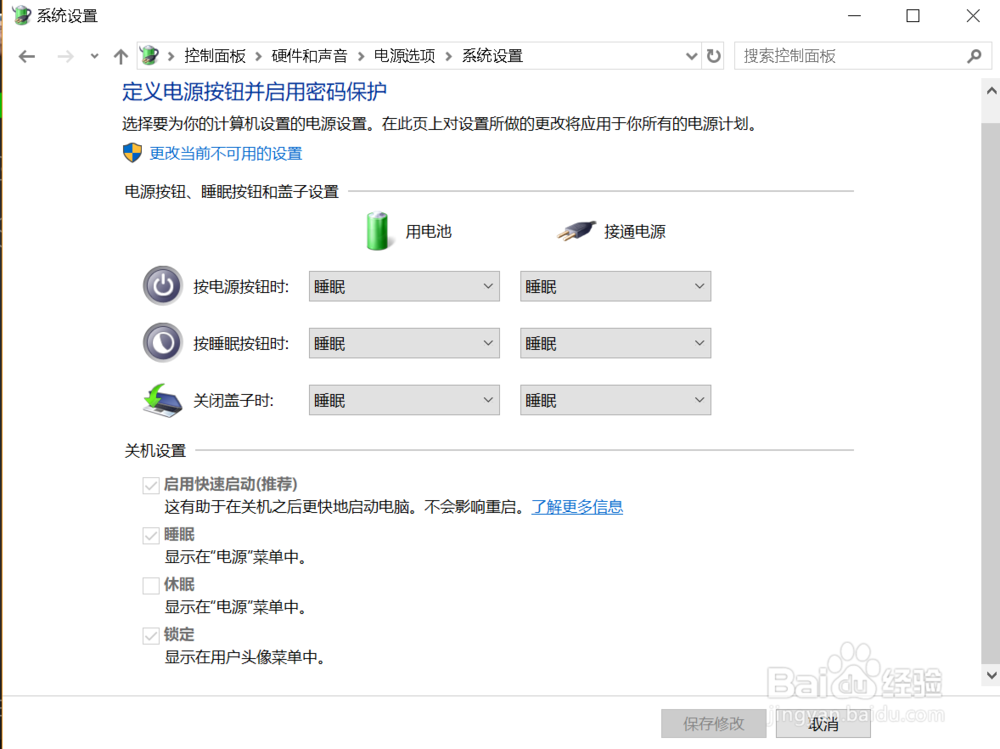Open 控制面板 breadcrumb
The width and height of the screenshot is (1000, 749).
coord(215,56)
